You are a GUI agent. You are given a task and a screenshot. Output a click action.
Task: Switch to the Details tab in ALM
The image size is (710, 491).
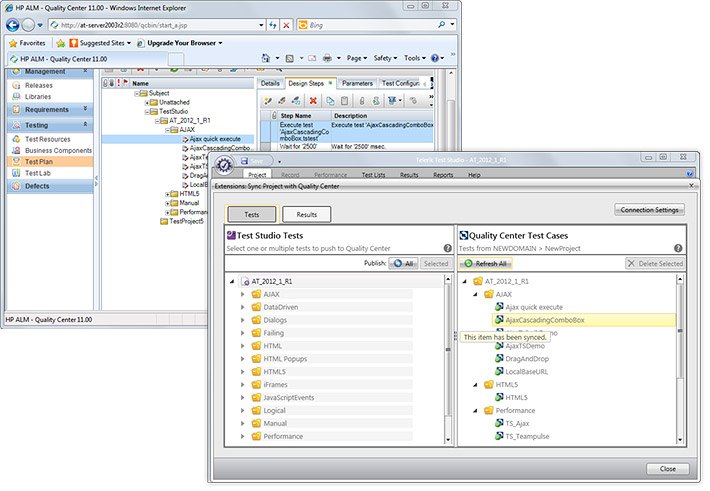coord(270,83)
